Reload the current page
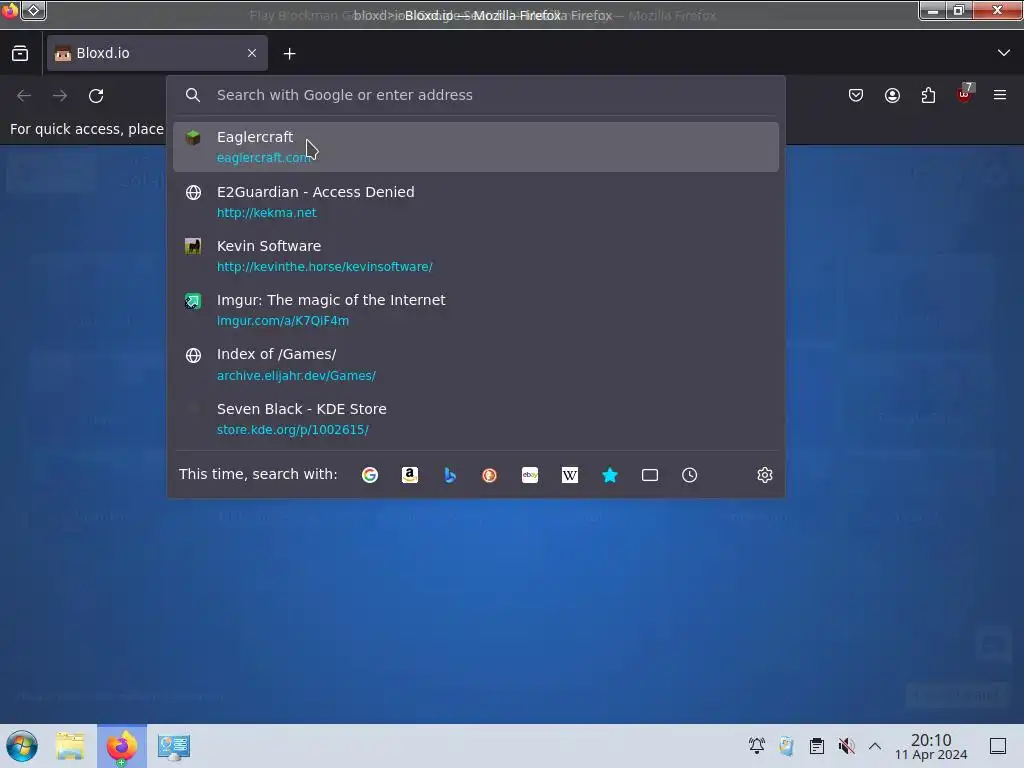The width and height of the screenshot is (1024, 768). coord(96,96)
